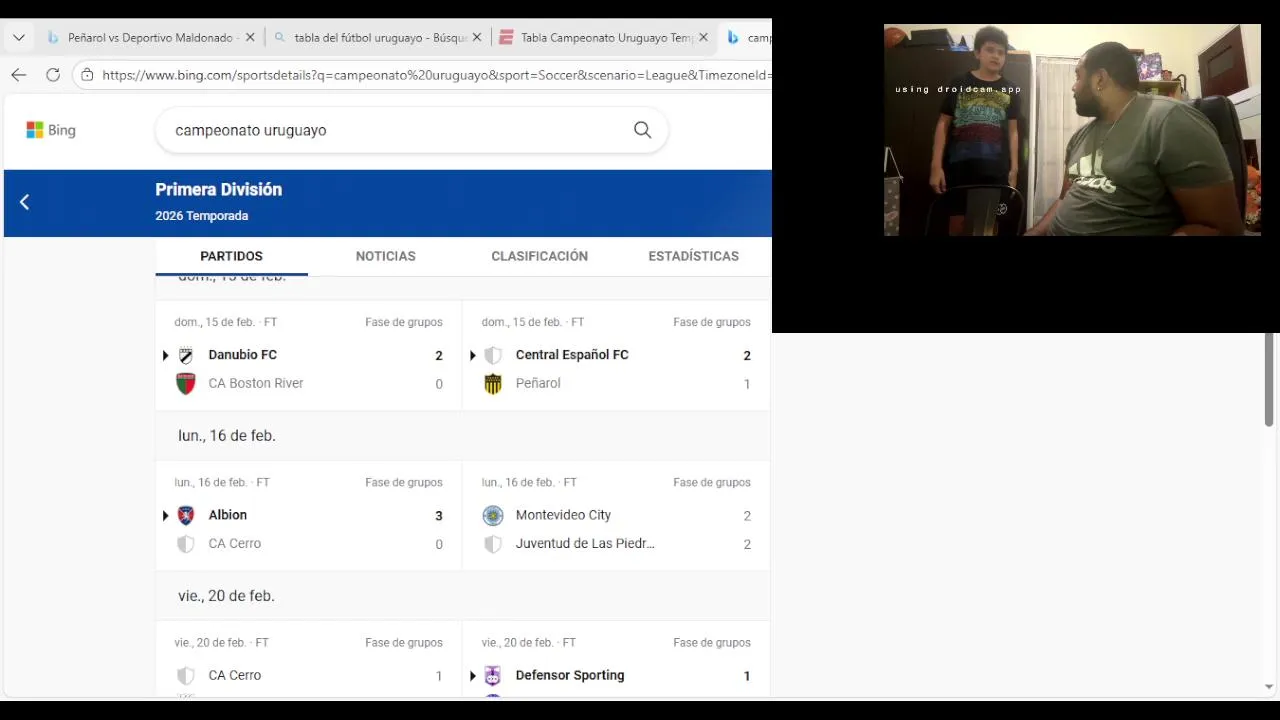Image resolution: width=1280 pixels, height=720 pixels.
Task: Open the PARTIDOS tab
Action: [x=231, y=256]
